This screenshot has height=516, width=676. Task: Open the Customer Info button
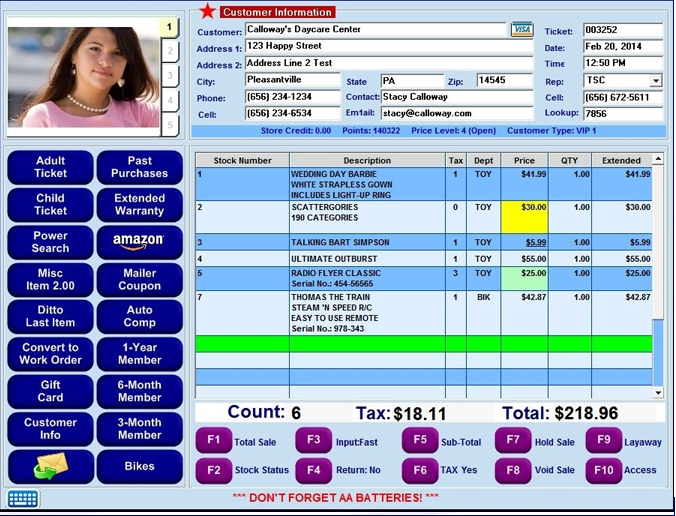coord(50,429)
